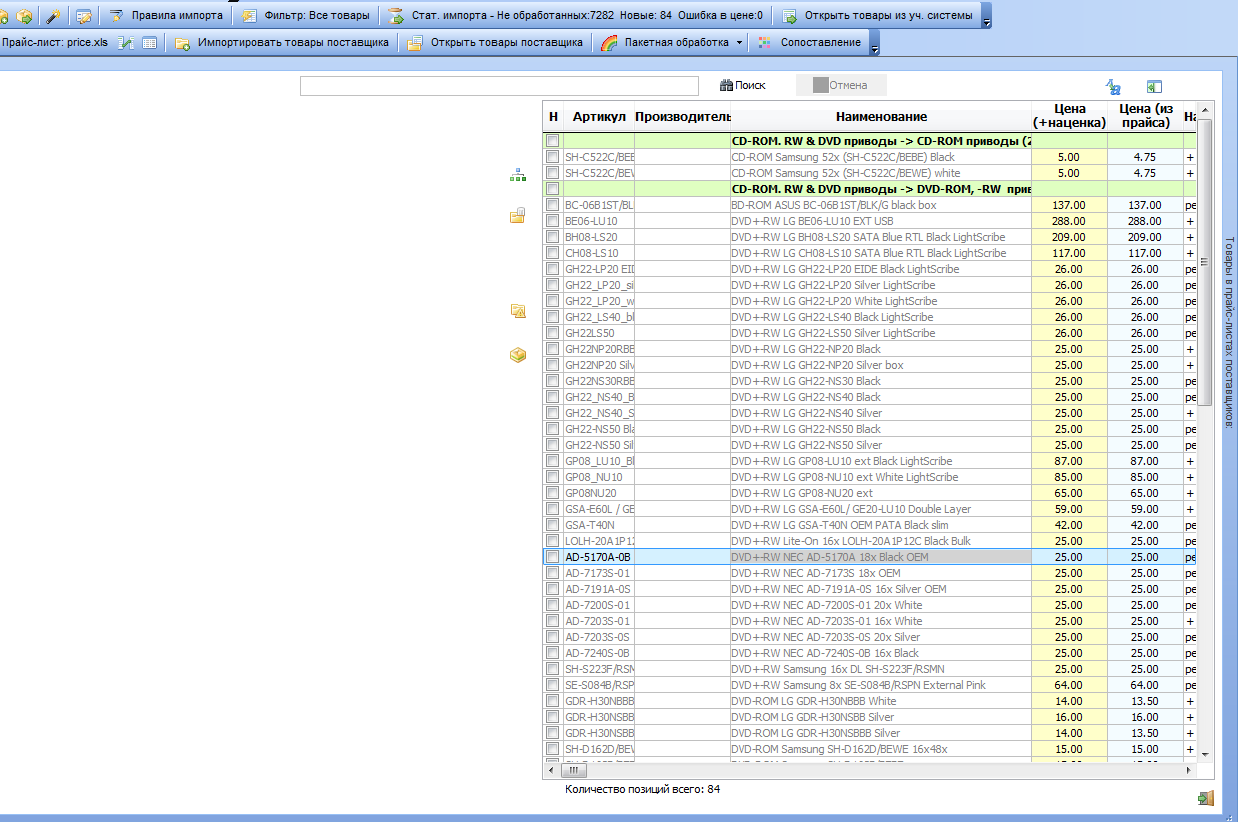Check box for CD-ROM приводы group row
The image size is (1238, 822).
click(x=553, y=141)
